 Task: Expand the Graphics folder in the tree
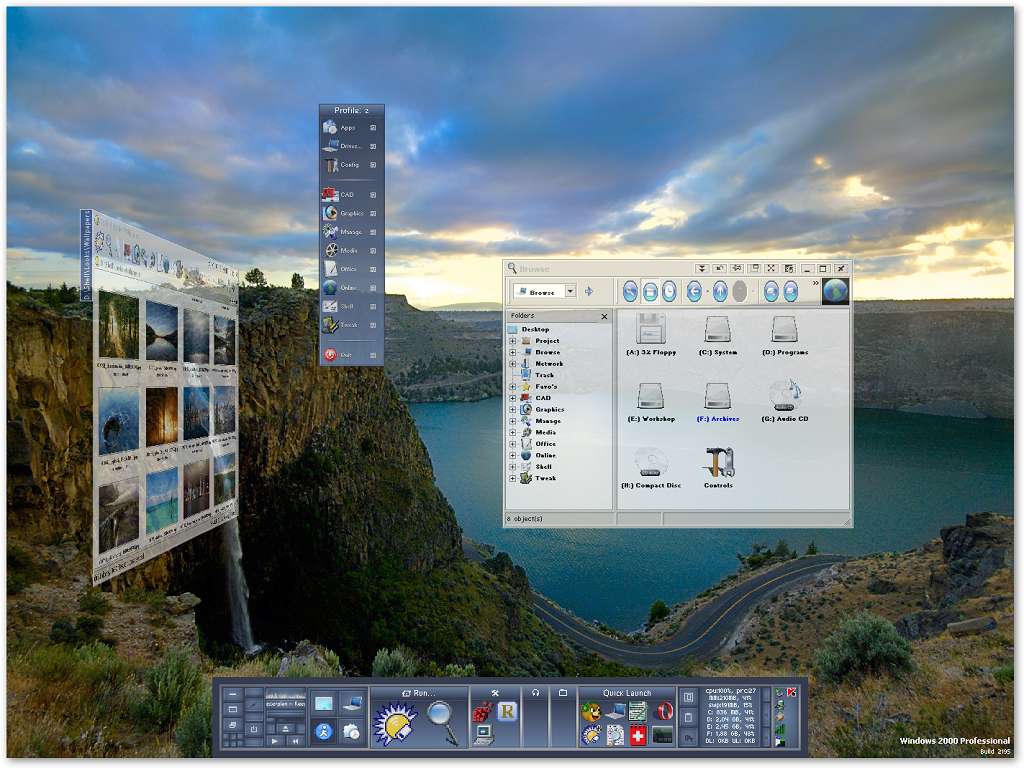513,409
